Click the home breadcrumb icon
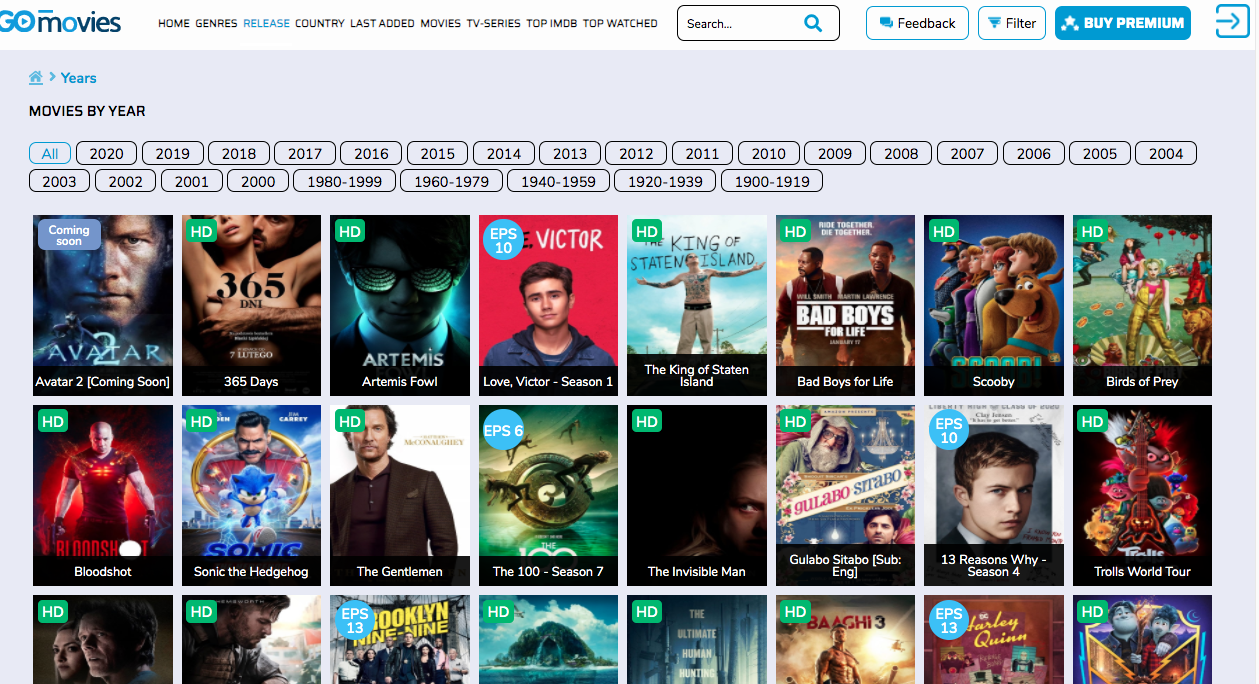 pyautogui.click(x=36, y=77)
